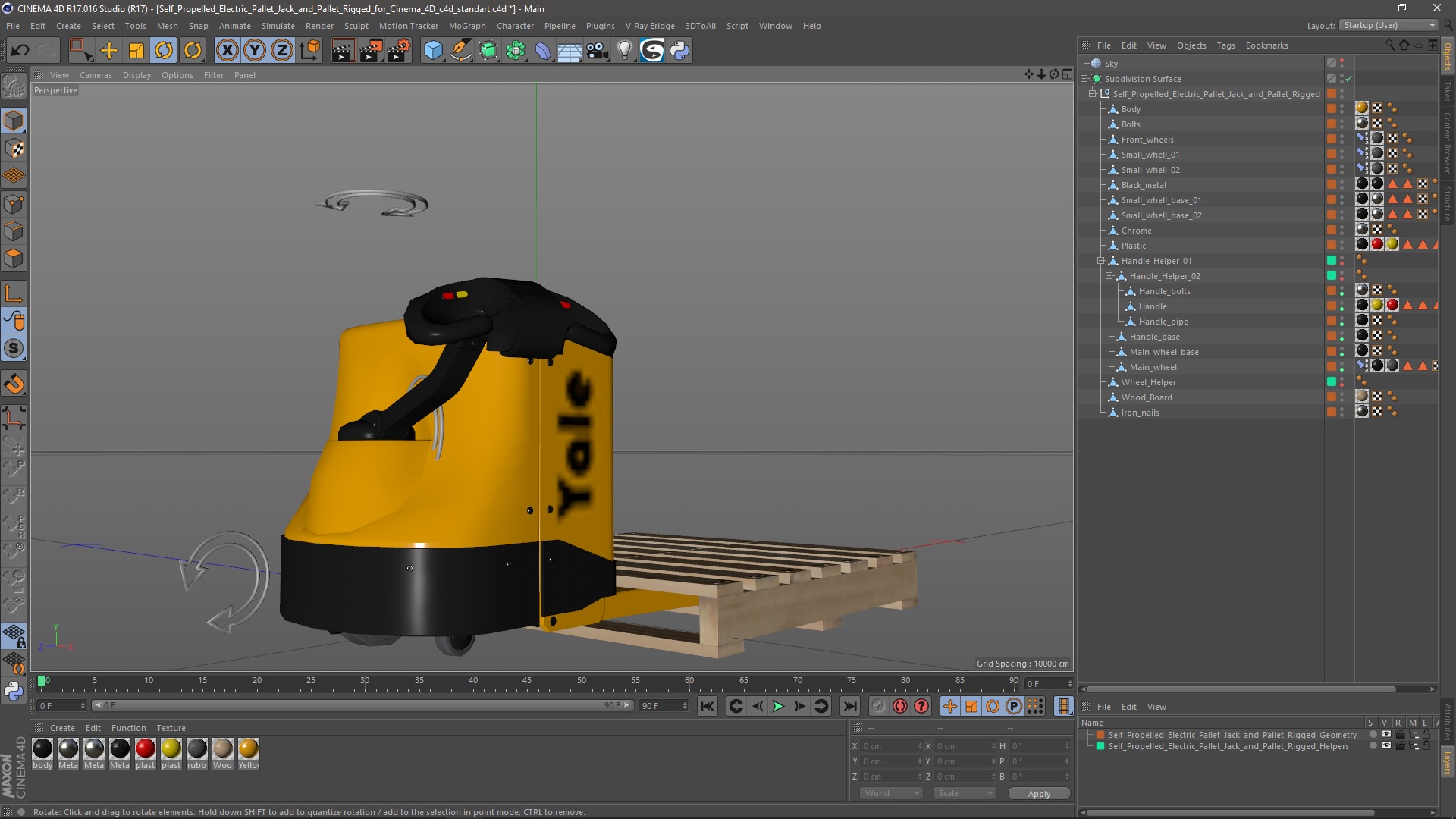Collapse the Self_Propelled_Electric_Pallet_Jack null
1456x819 pixels.
[1093, 94]
